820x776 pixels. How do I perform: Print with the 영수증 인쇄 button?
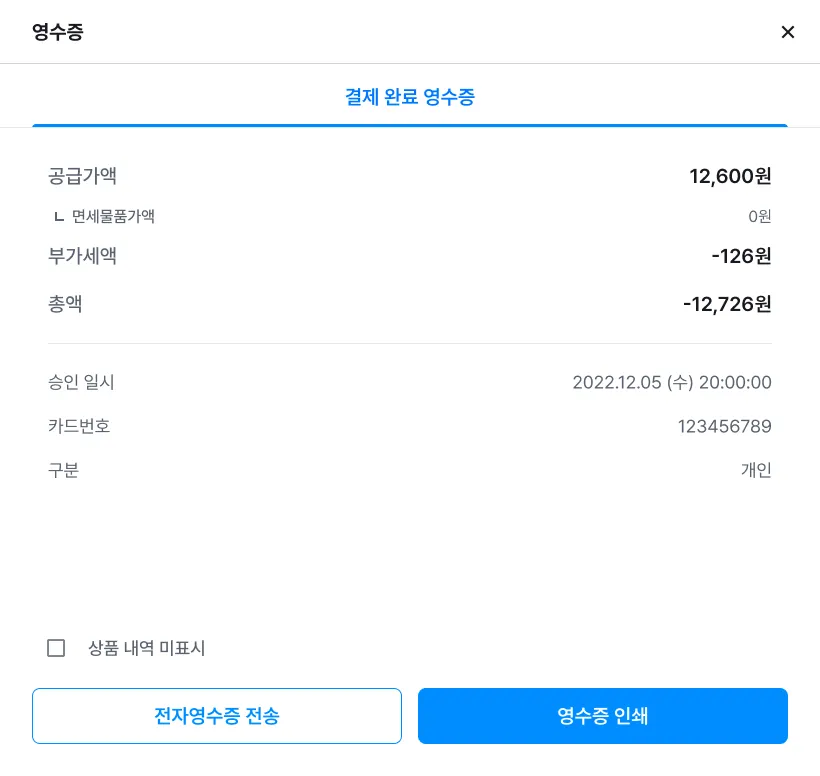coord(602,716)
